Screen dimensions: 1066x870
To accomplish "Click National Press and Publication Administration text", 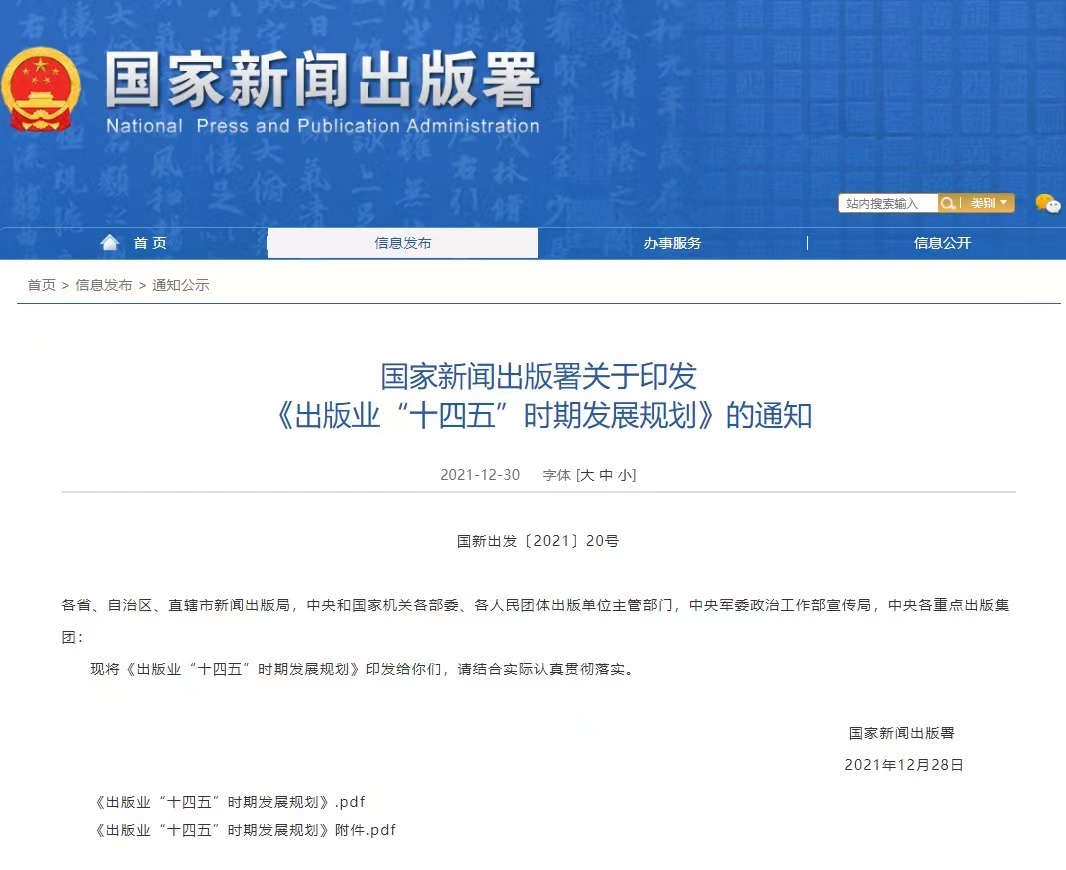I will click(x=323, y=126).
